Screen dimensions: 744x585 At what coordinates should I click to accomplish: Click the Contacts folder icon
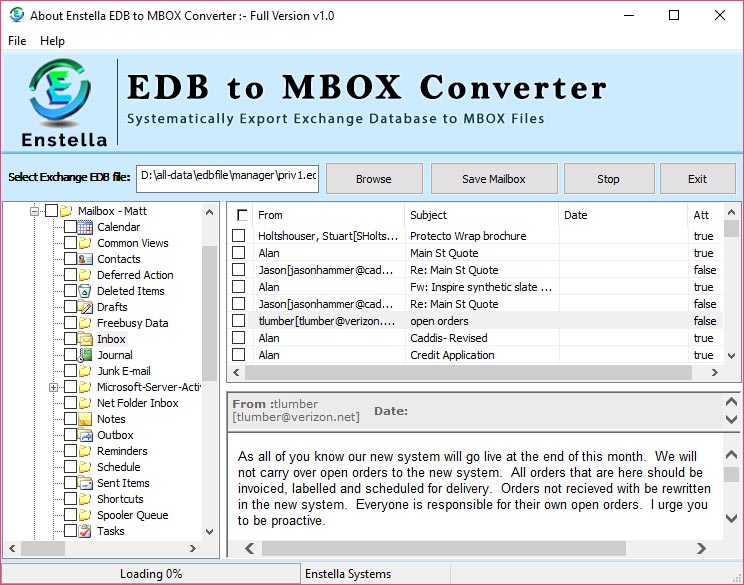pos(86,259)
